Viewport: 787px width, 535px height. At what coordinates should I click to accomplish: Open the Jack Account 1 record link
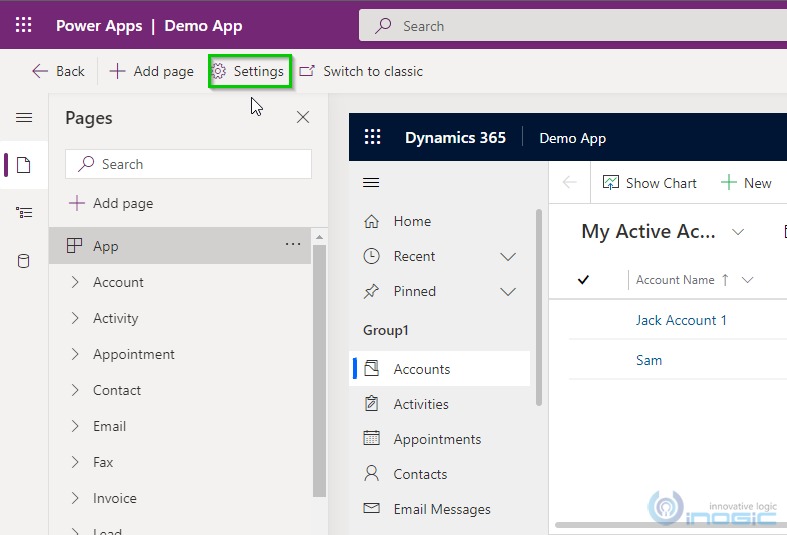coord(681,320)
